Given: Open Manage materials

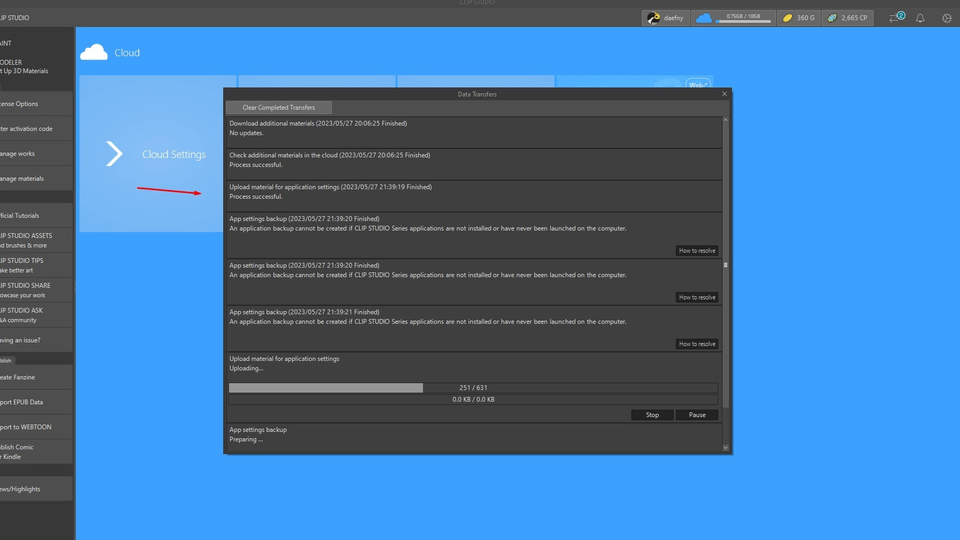Looking at the screenshot, I should coord(36,179).
